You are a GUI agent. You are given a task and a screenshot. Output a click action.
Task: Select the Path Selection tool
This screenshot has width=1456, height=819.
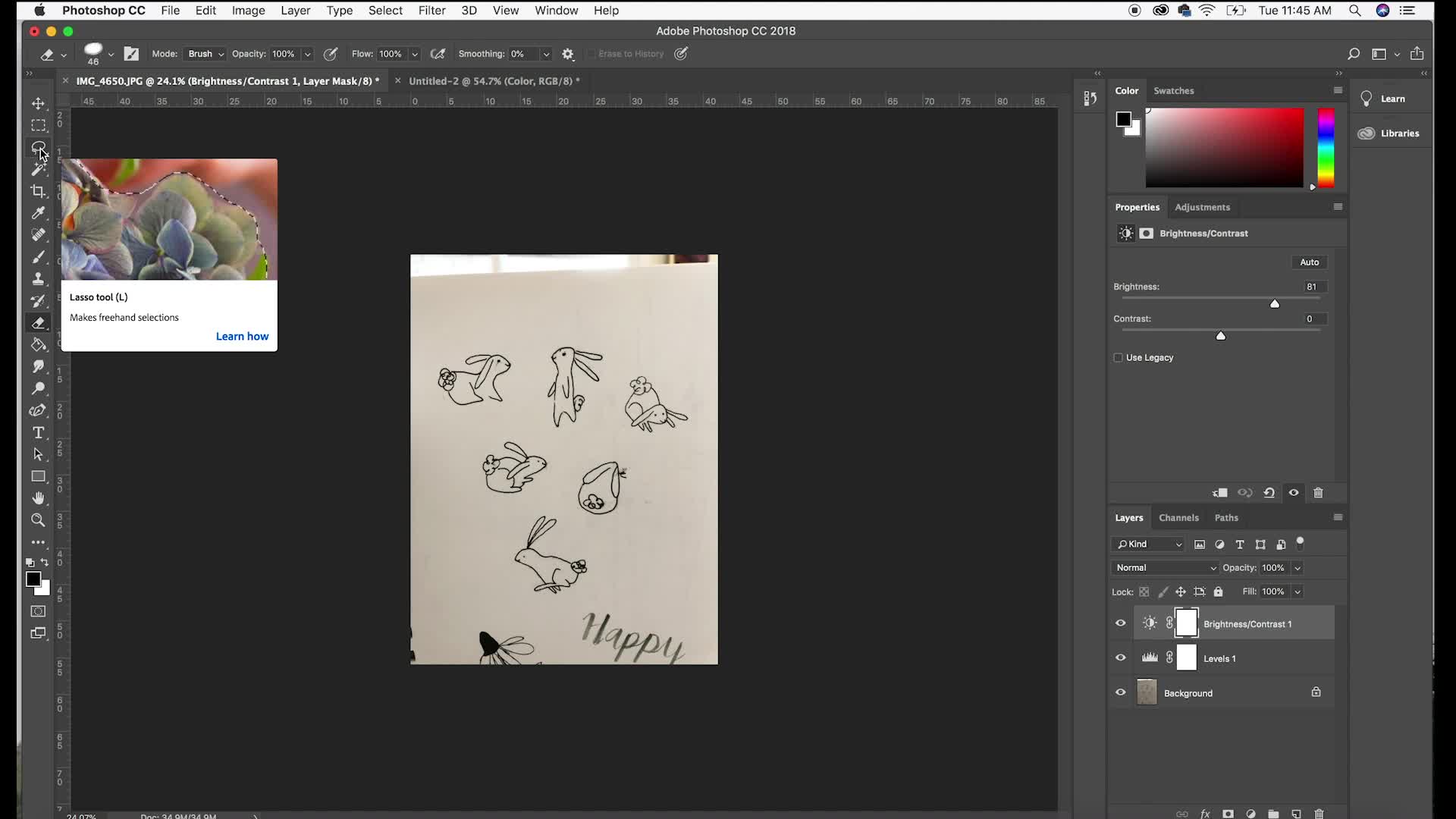tap(38, 455)
